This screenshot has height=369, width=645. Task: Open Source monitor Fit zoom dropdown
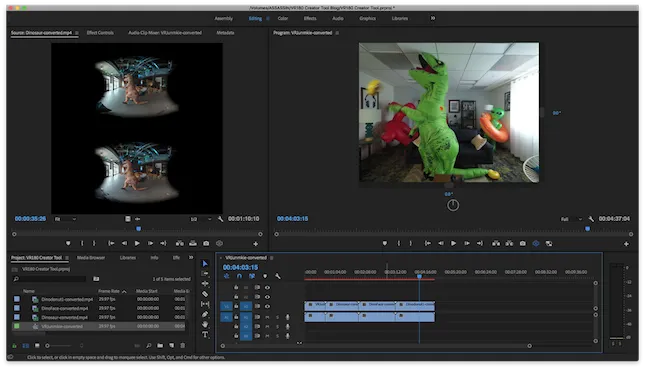65,219
